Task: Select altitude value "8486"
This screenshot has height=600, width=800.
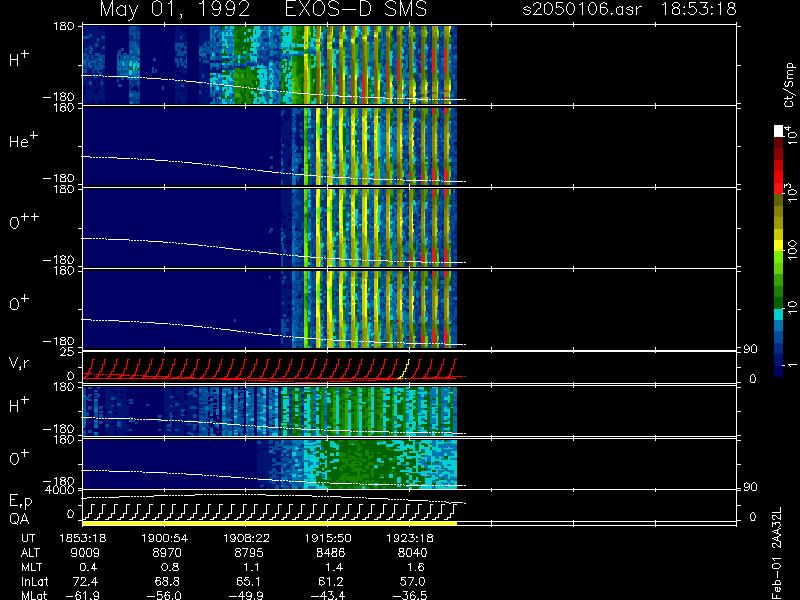Action: (330, 553)
